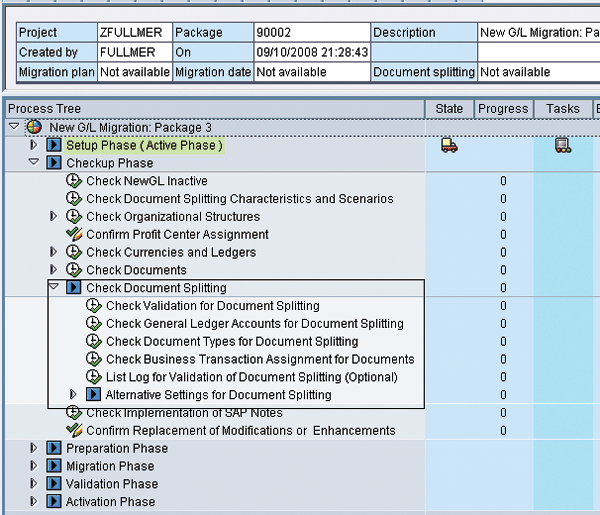Expand Alternative Settings for Document Splitting

74,395
